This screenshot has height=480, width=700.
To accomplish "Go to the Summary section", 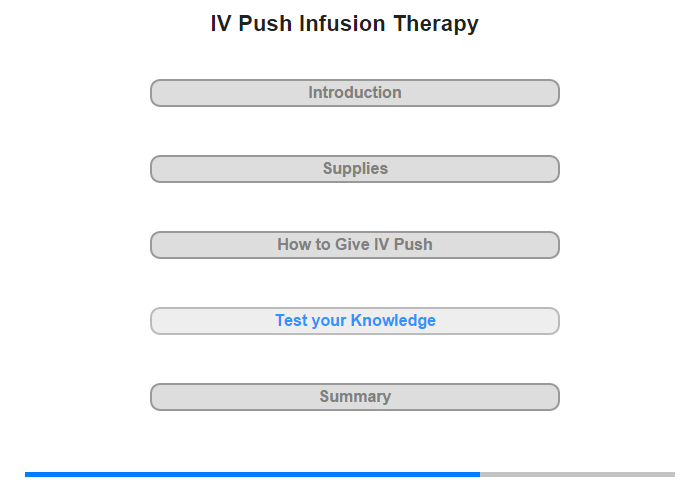I will pyautogui.click(x=354, y=397).
